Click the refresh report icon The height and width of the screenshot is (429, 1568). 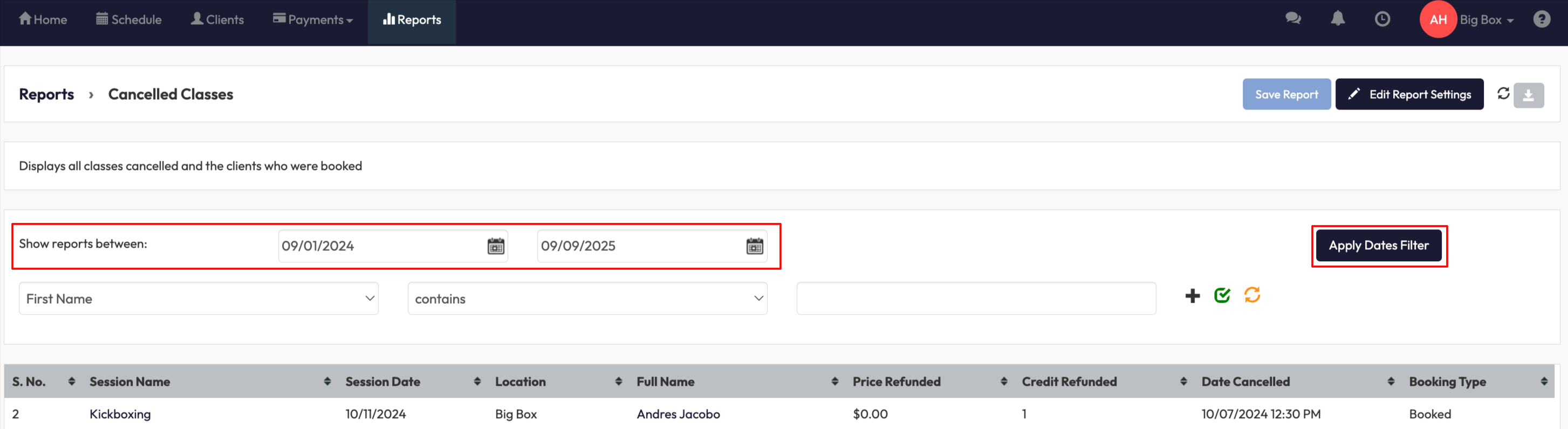pos(1503,93)
